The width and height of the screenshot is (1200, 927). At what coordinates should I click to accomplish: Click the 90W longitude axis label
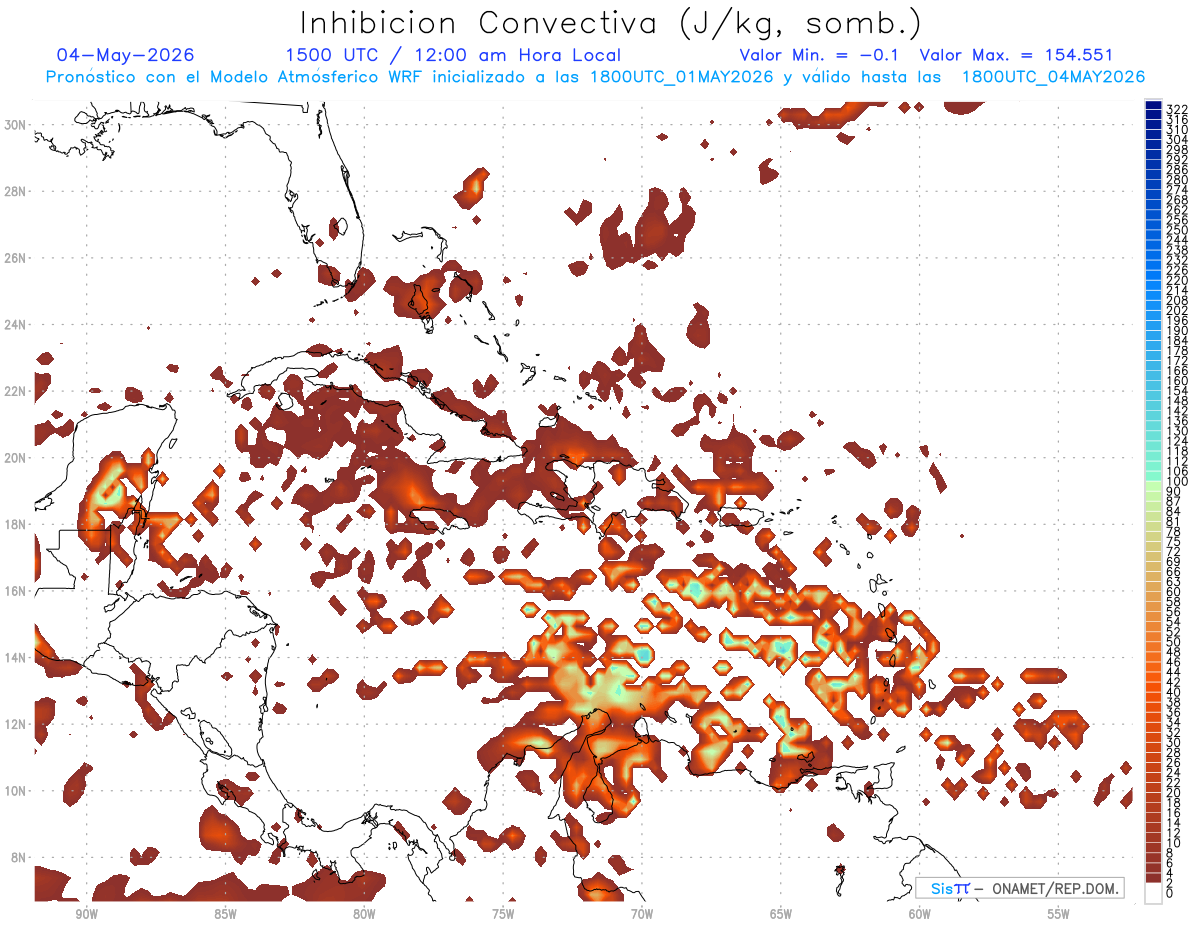[x=86, y=914]
